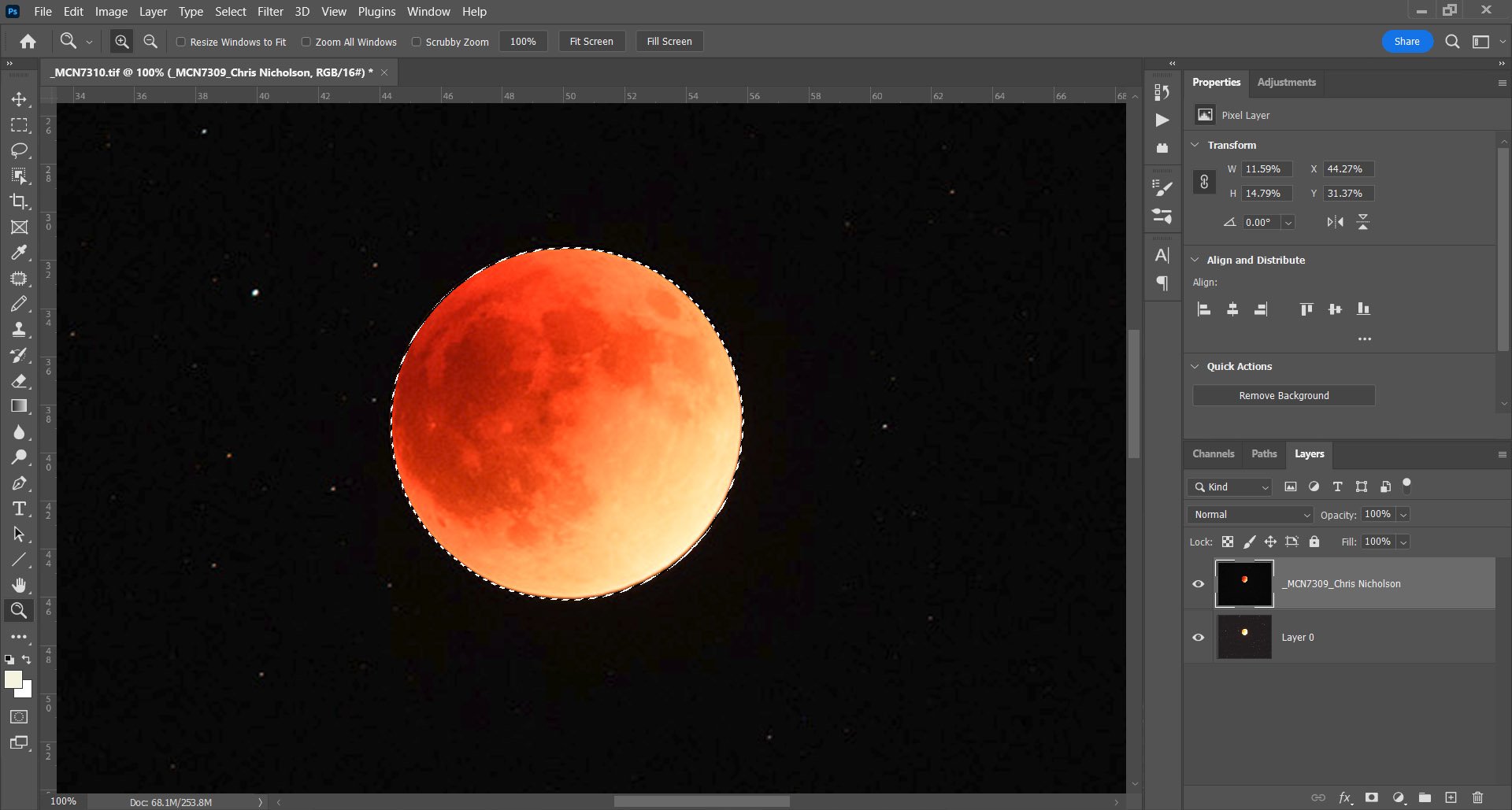Screen dimensions: 1512x810
Task: Click the Zoom Out magnifier icon
Action: (x=150, y=42)
